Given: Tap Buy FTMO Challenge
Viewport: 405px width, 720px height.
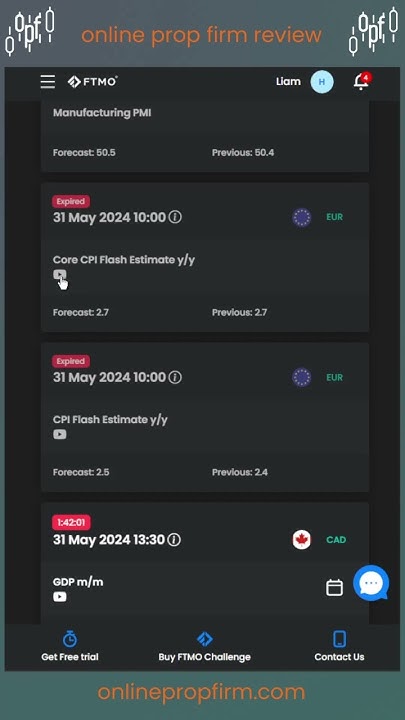Looking at the screenshot, I should tap(204, 647).
